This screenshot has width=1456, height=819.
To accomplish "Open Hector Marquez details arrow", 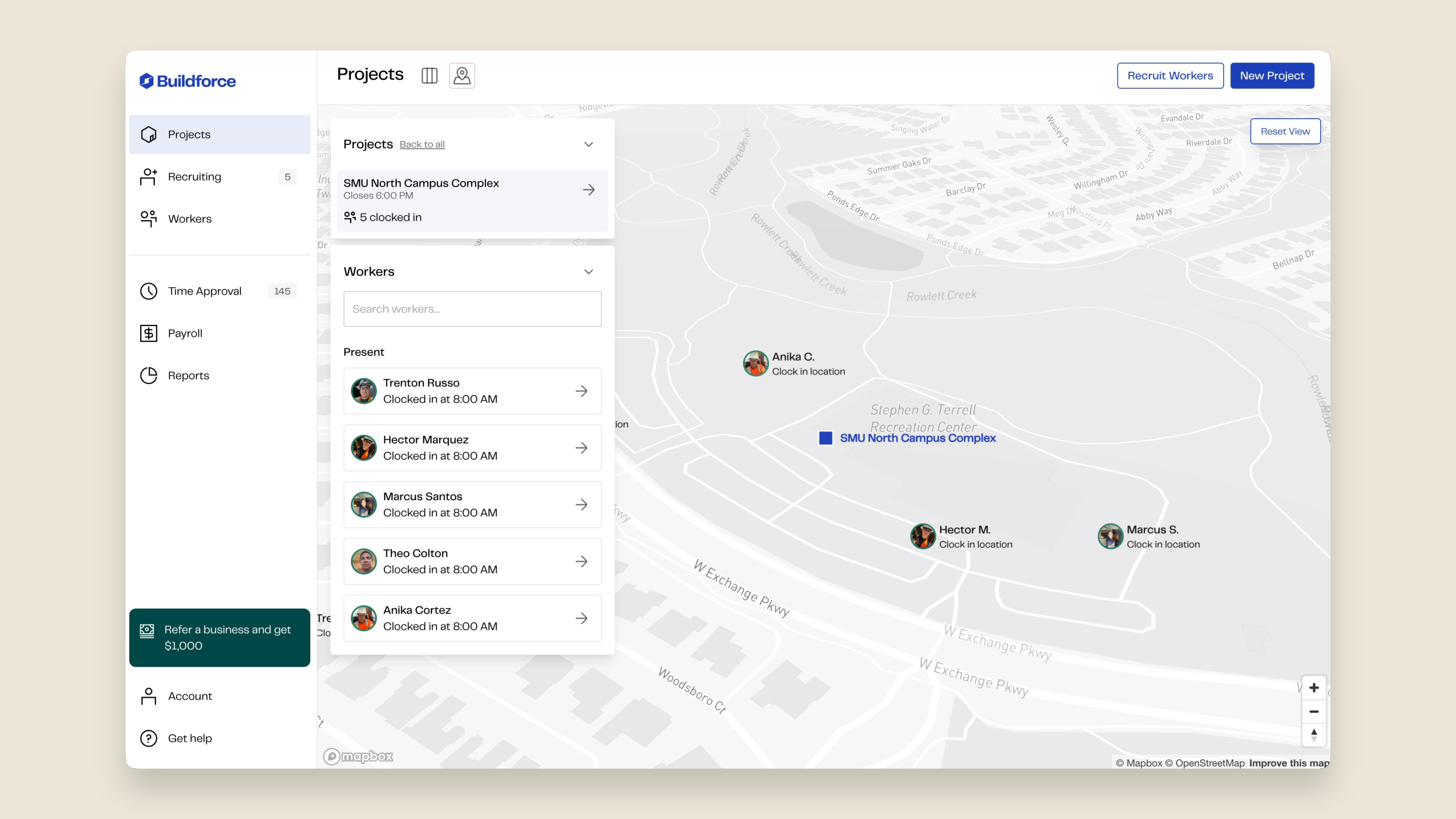I will [x=581, y=448].
